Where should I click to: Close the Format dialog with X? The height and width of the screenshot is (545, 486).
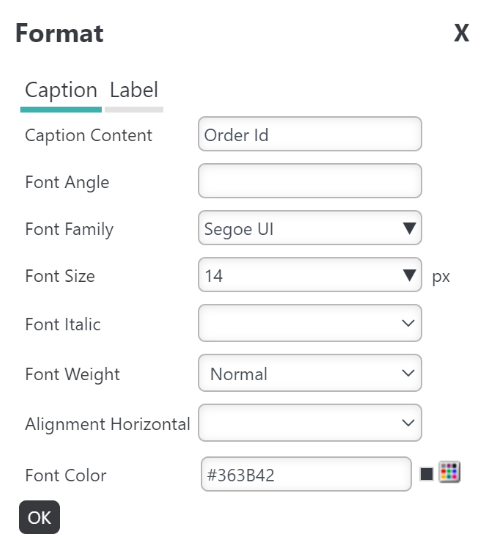[462, 33]
